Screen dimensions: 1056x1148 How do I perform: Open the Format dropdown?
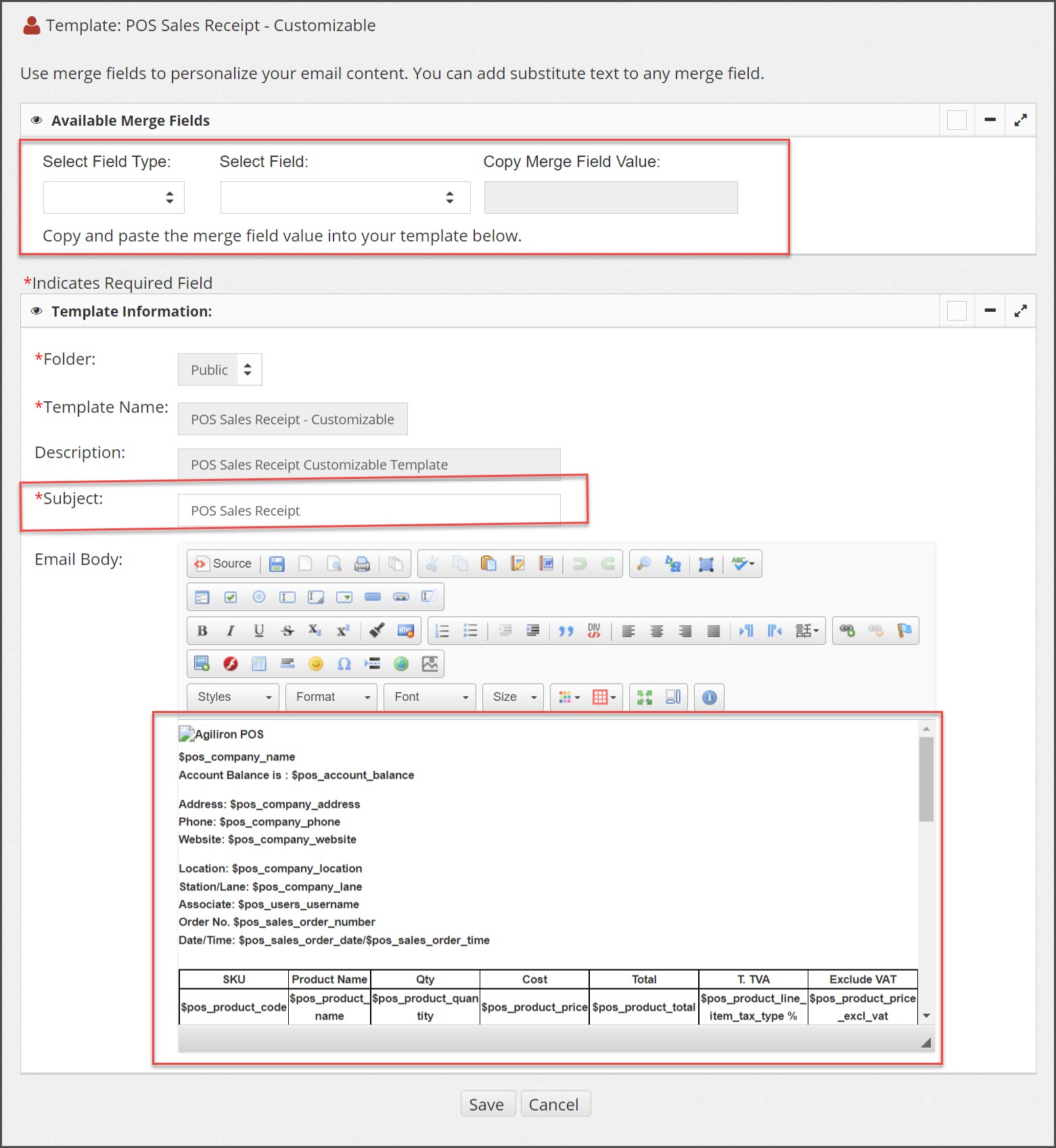pos(331,697)
